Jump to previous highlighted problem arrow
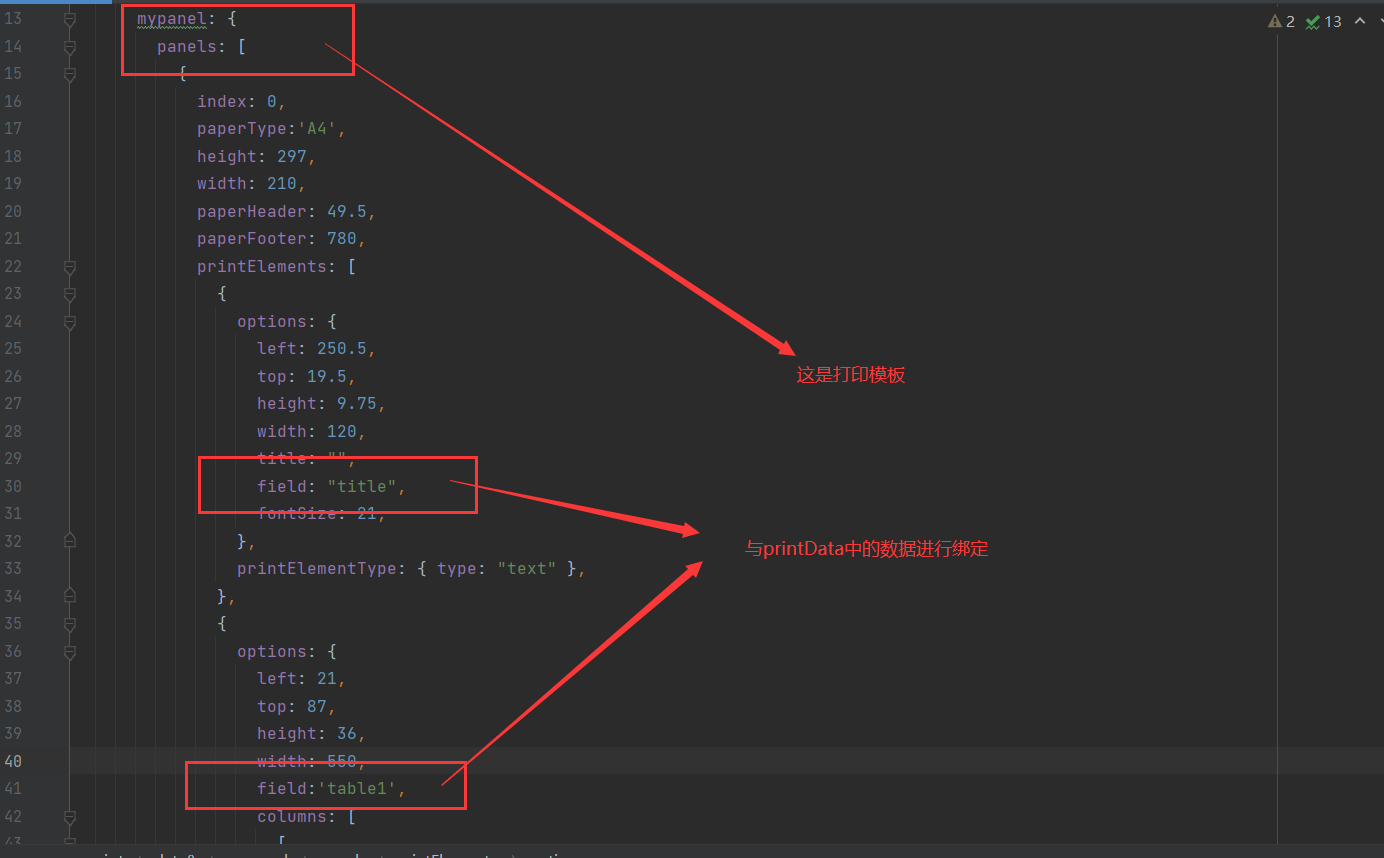 (x=1360, y=21)
